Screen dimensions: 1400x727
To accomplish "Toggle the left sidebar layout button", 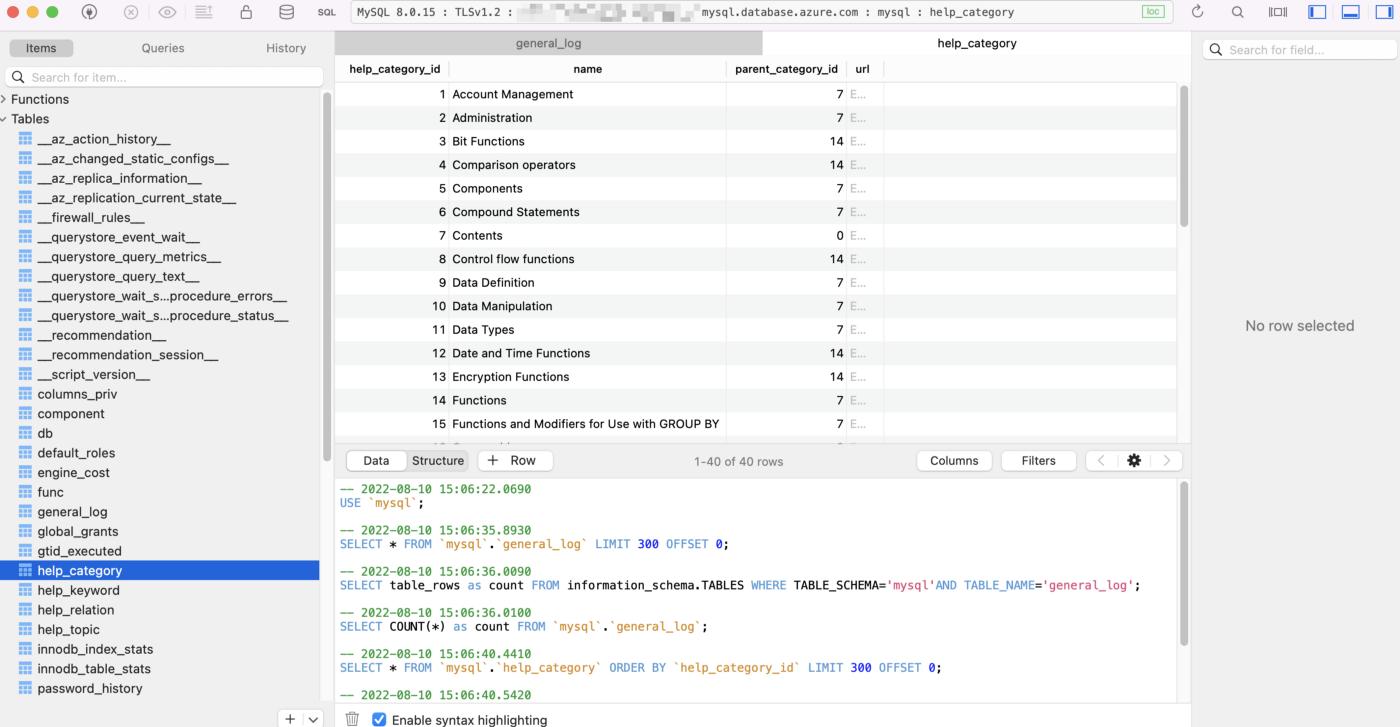I will (1317, 11).
